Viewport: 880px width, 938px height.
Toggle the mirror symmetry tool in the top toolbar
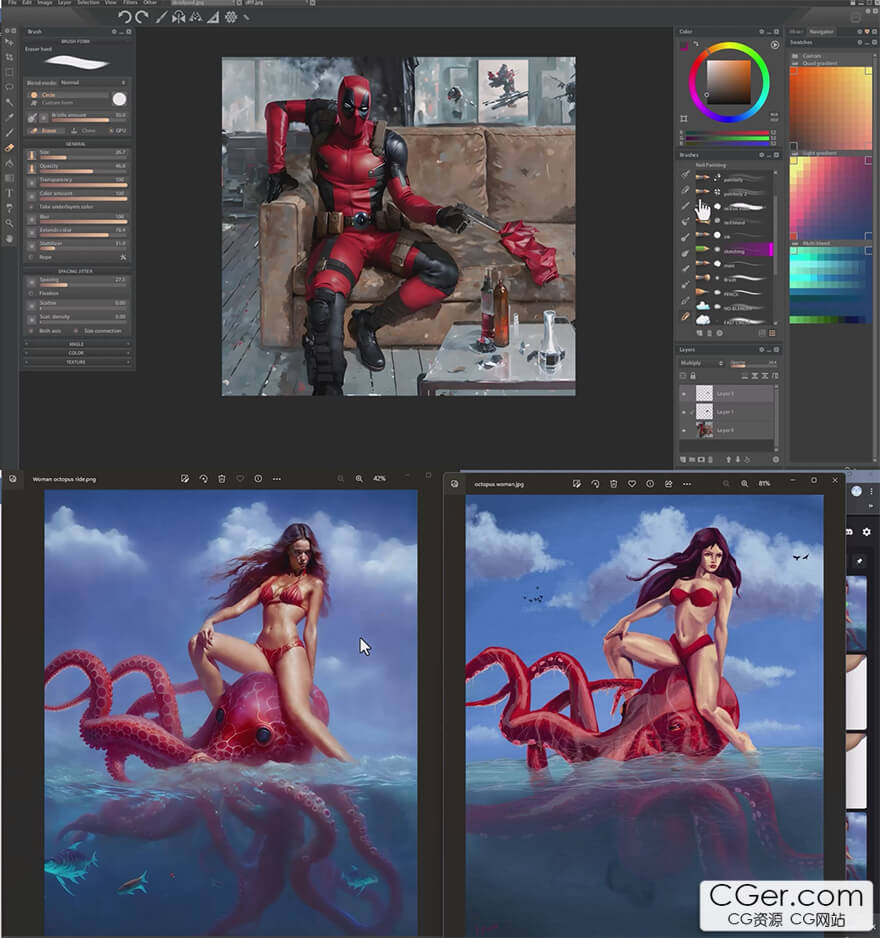click(x=178, y=17)
